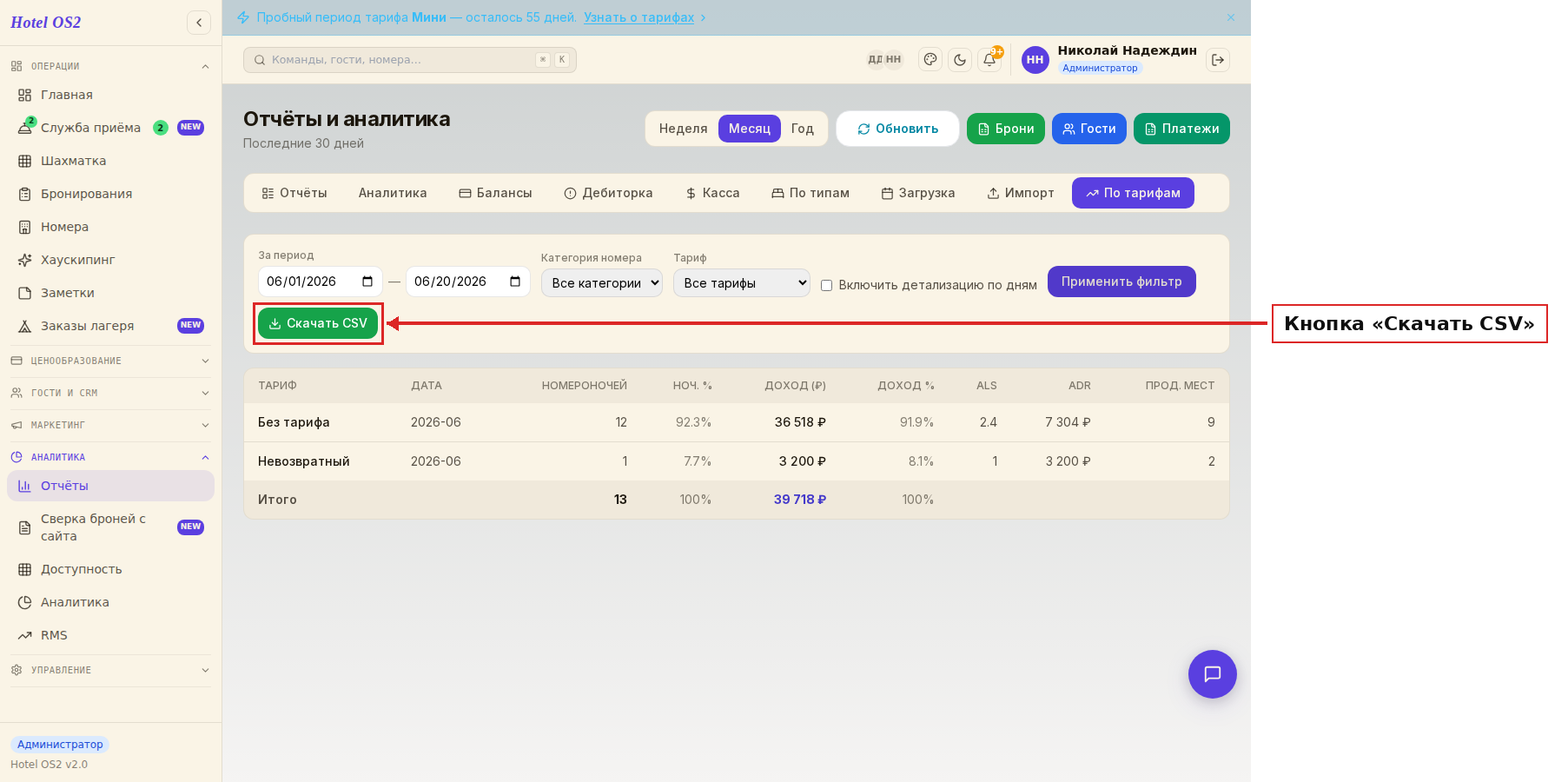This screenshot has width=1568, height=782.
Task: Open the calendar picker for start date
Action: pyautogui.click(x=367, y=282)
